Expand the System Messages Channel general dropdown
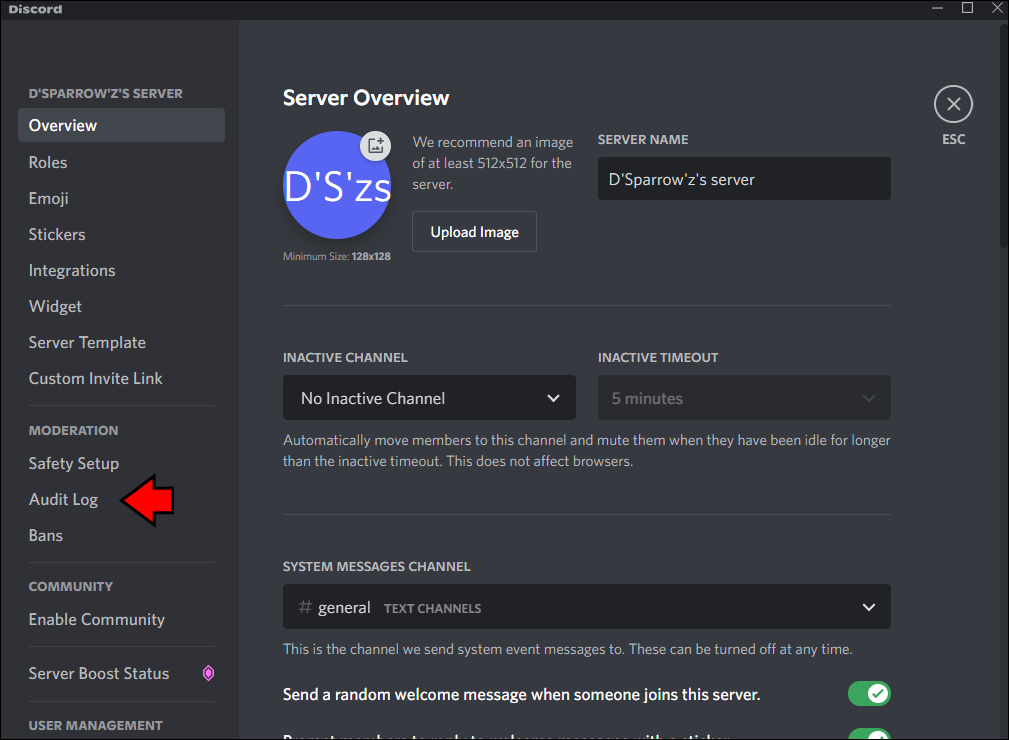Screen dimensions: 1009x740 (587, 607)
